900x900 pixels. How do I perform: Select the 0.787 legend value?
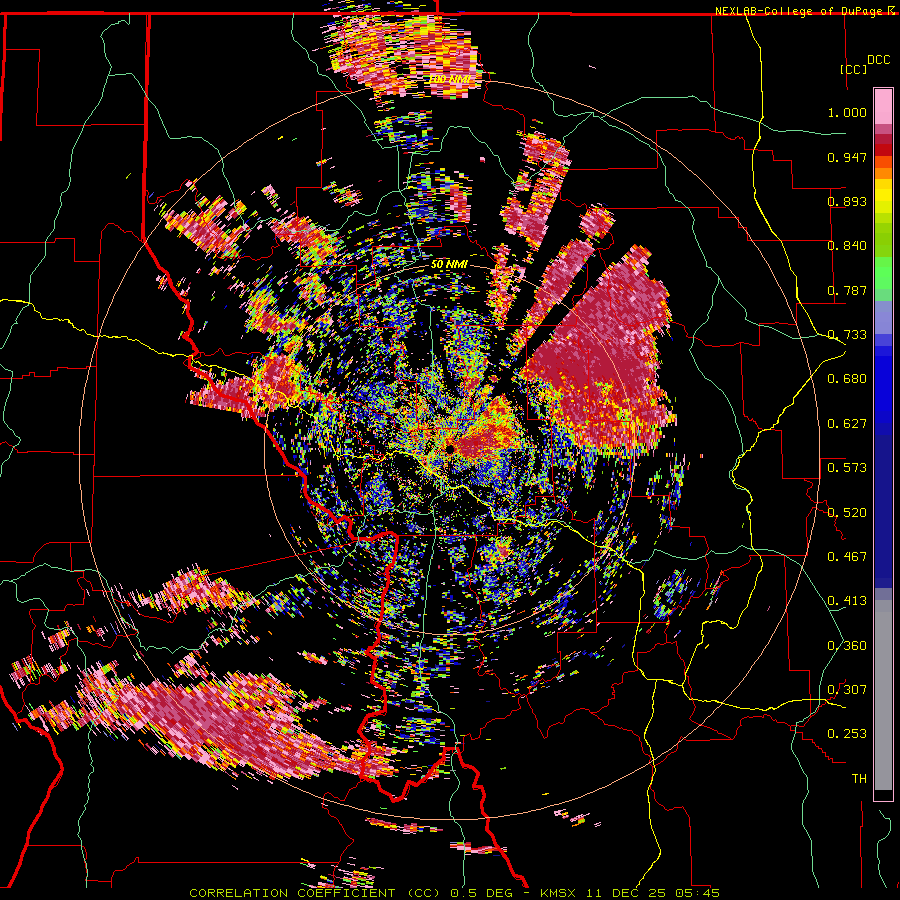pos(847,290)
